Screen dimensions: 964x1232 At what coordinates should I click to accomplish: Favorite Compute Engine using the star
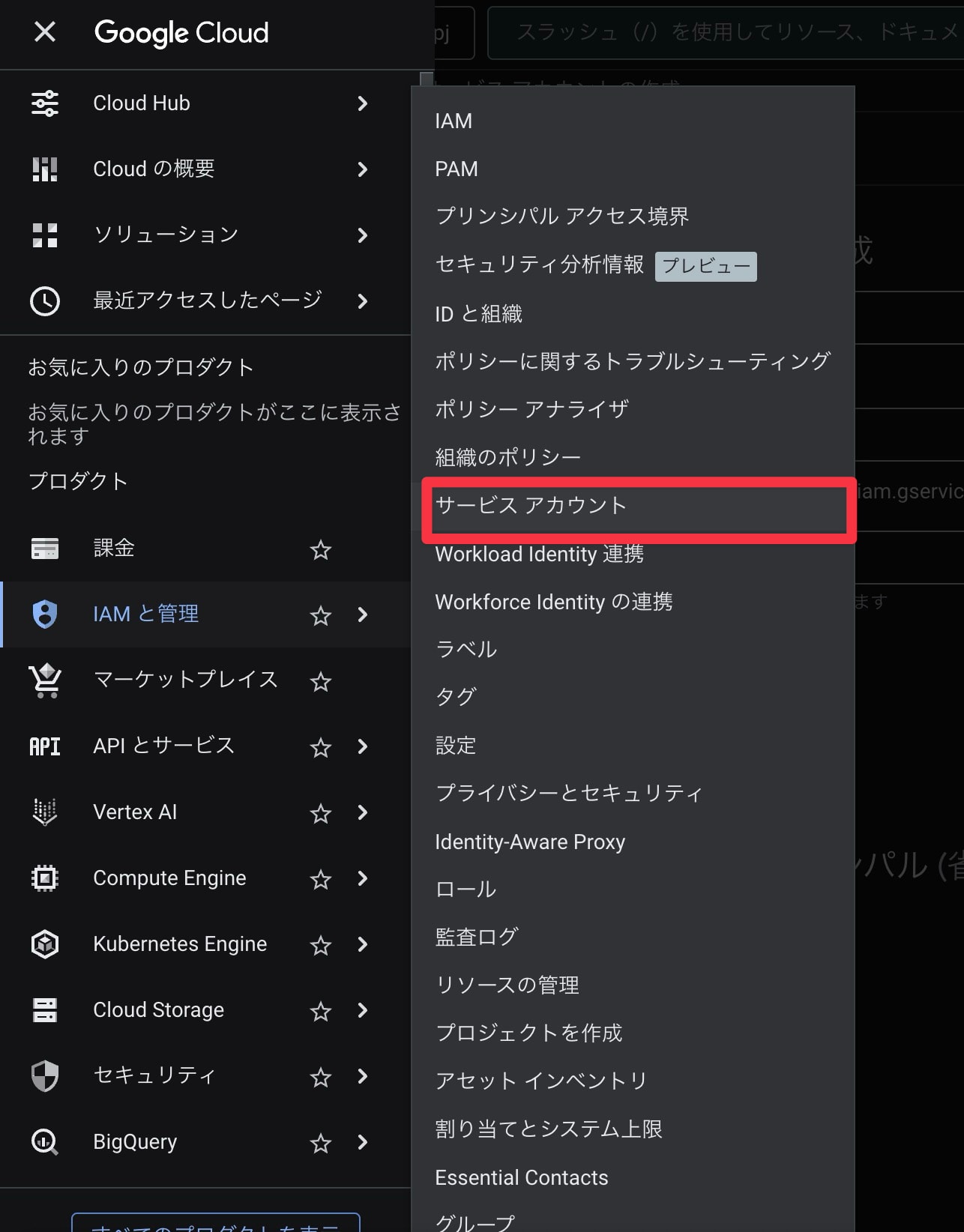click(x=321, y=880)
